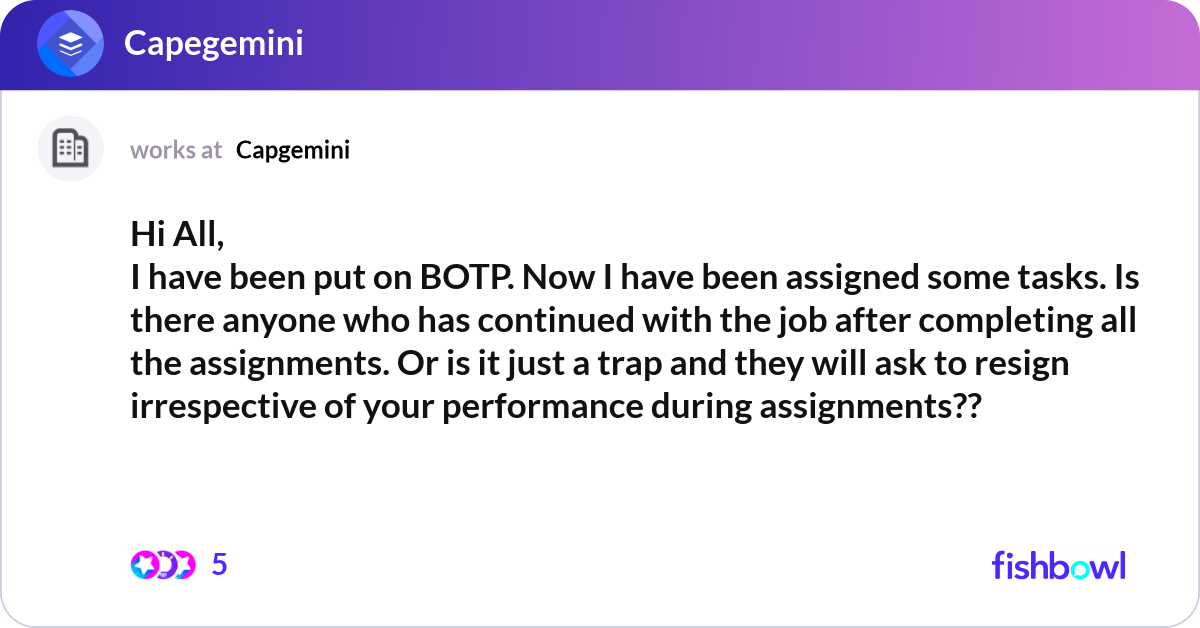1200x628 pixels.
Task: Click the reaction count showing 5
Action: point(219,565)
